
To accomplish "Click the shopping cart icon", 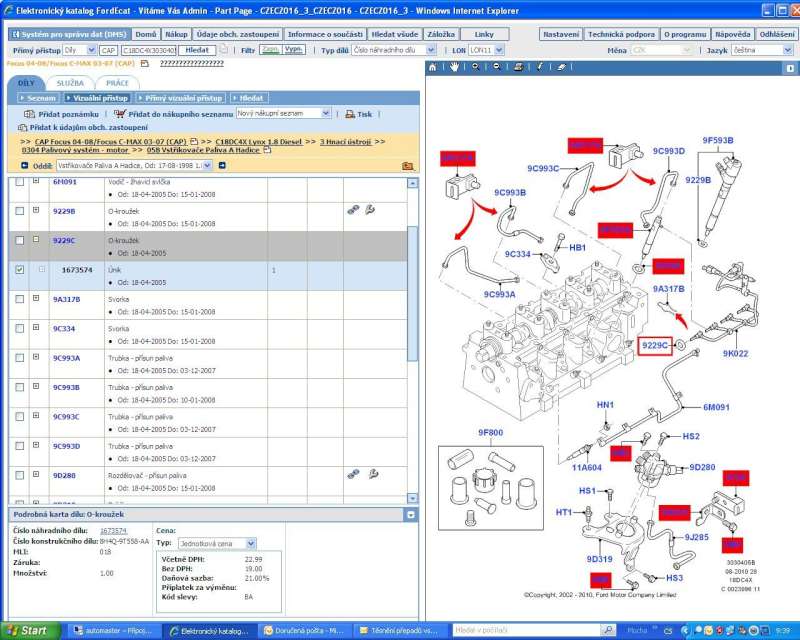I will coord(120,115).
